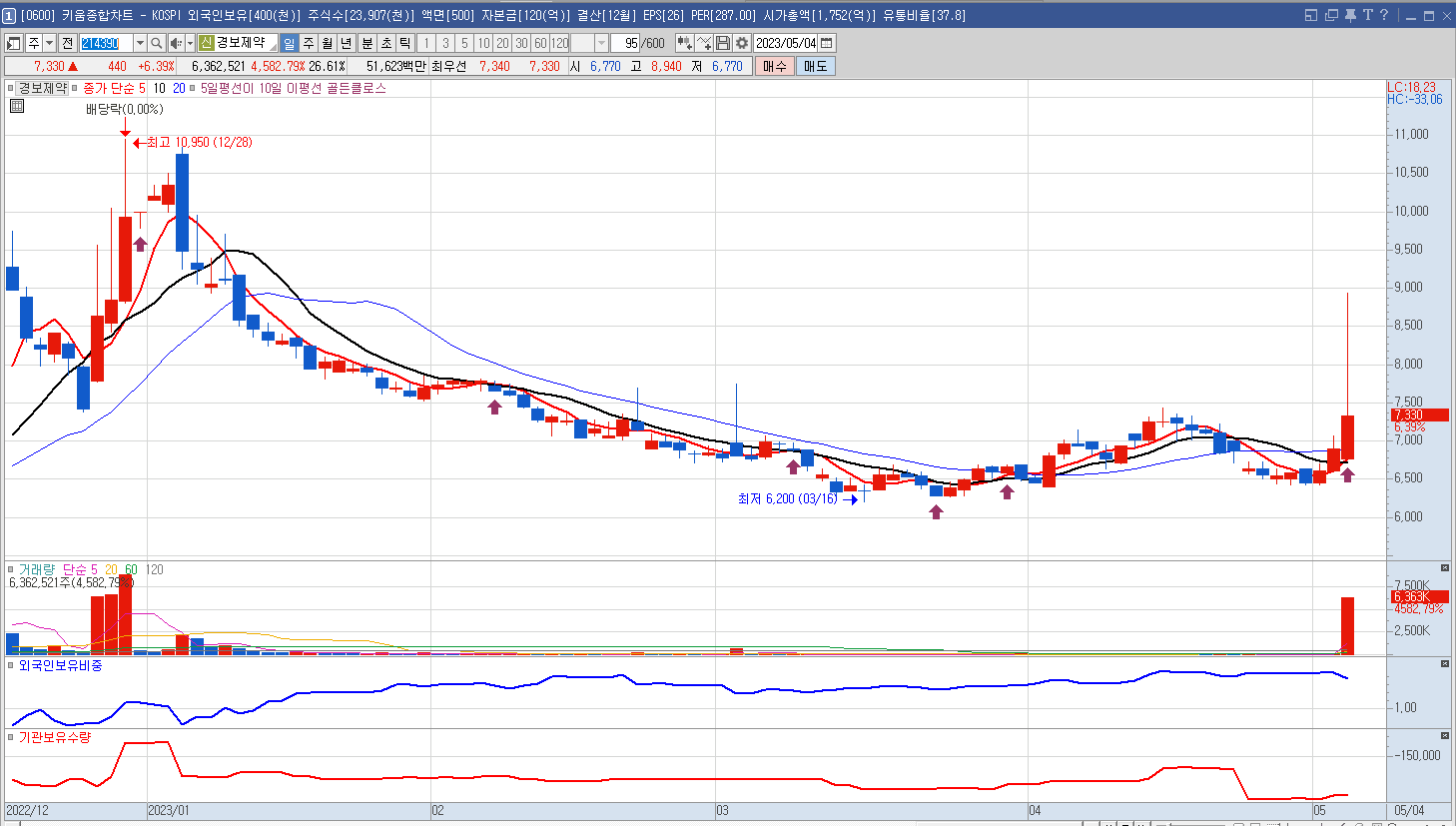Select the 20 interval preset button
Screen dimensions: 1456x826
502,43
